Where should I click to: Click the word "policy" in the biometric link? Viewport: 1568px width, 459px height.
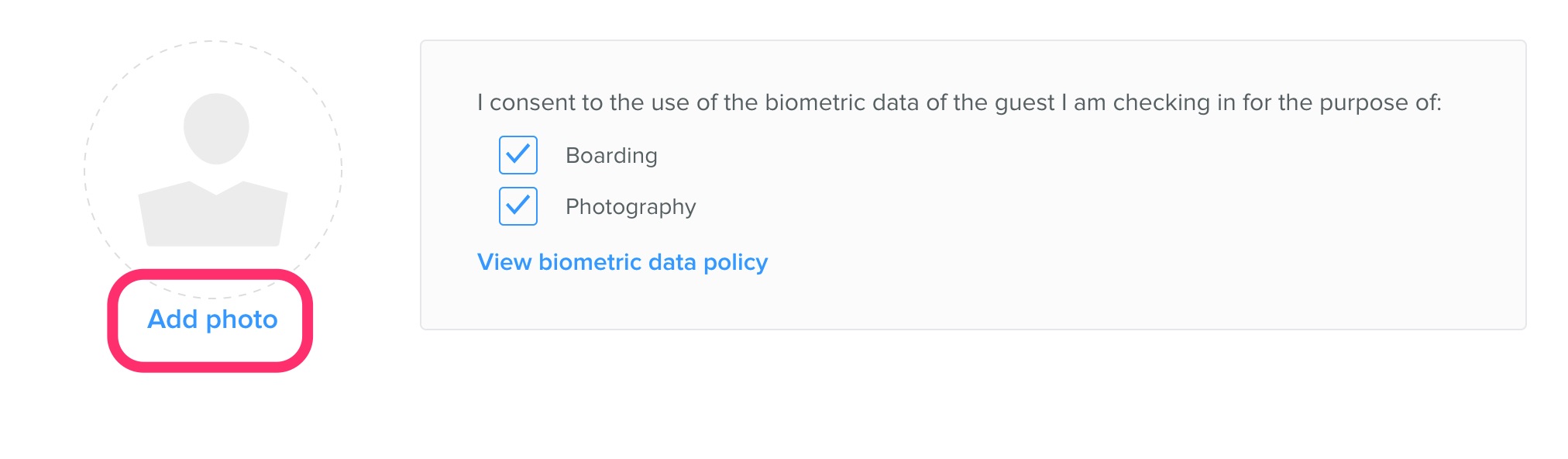735,263
